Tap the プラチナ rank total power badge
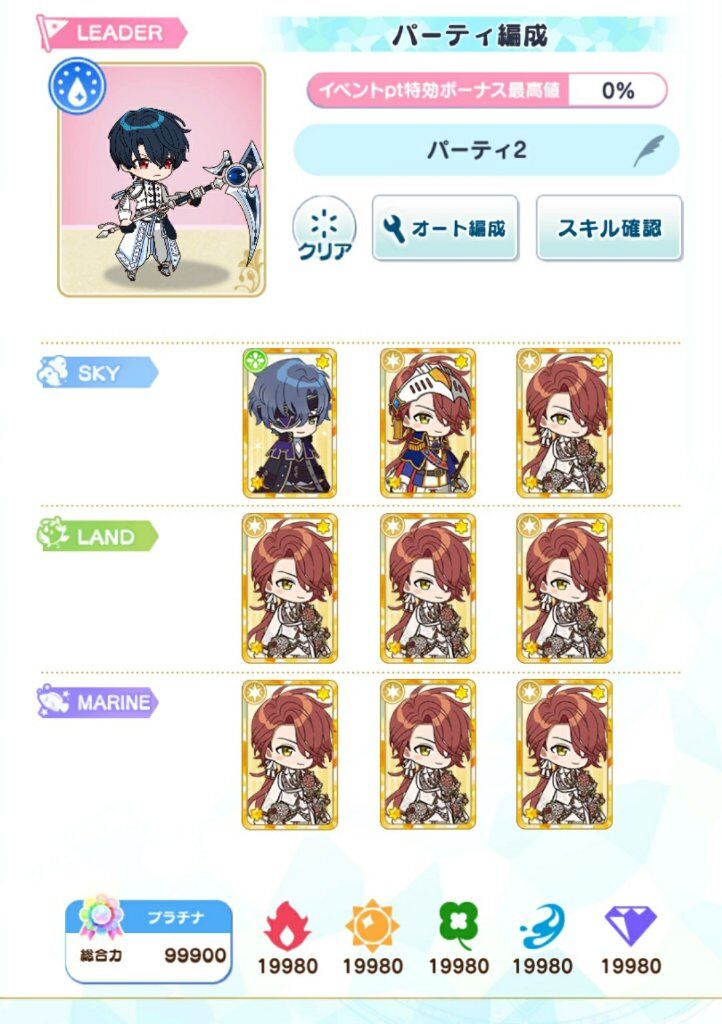This screenshot has height=1024, width=722. 149,941
